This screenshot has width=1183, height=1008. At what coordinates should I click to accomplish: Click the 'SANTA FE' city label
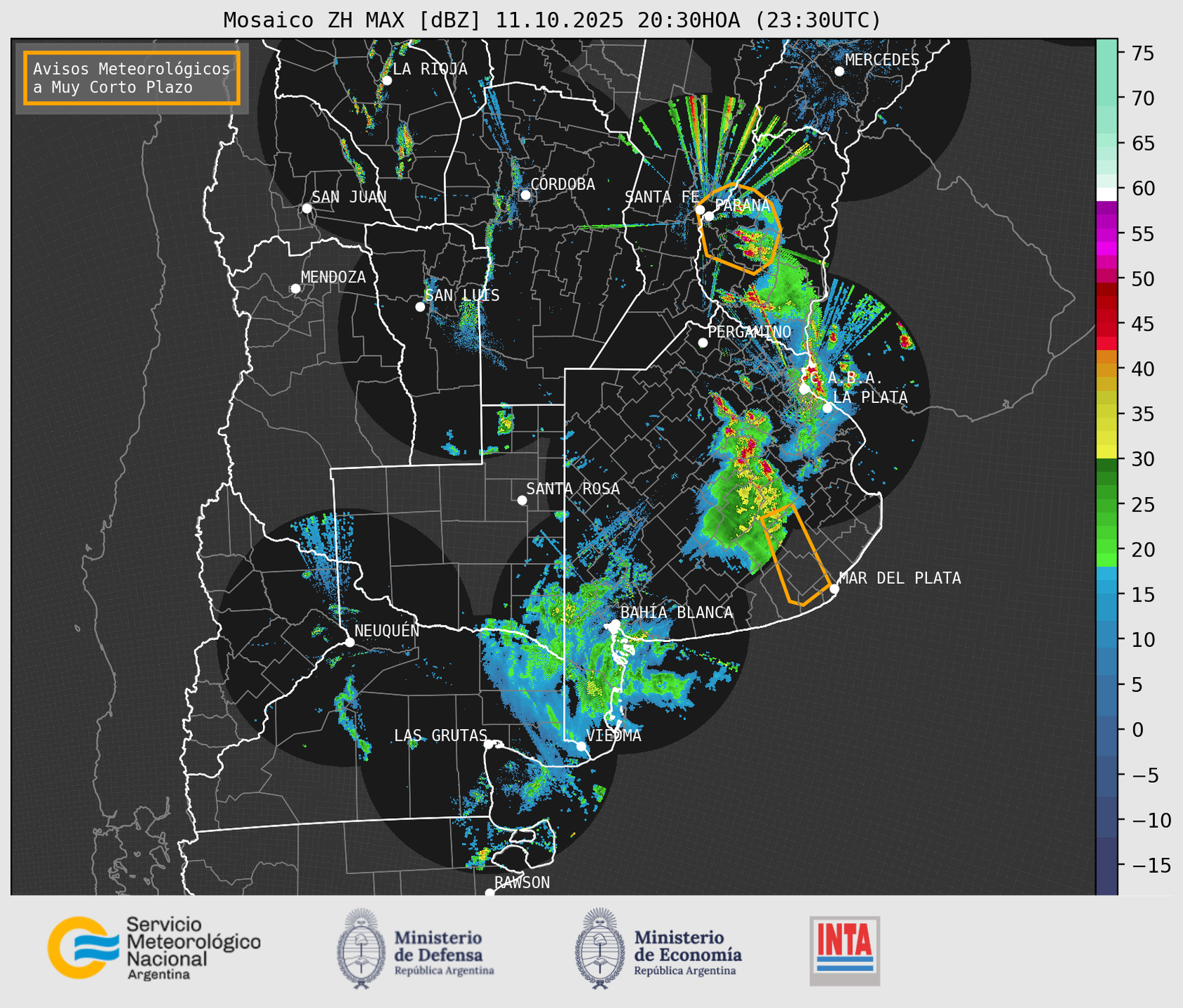click(x=662, y=197)
